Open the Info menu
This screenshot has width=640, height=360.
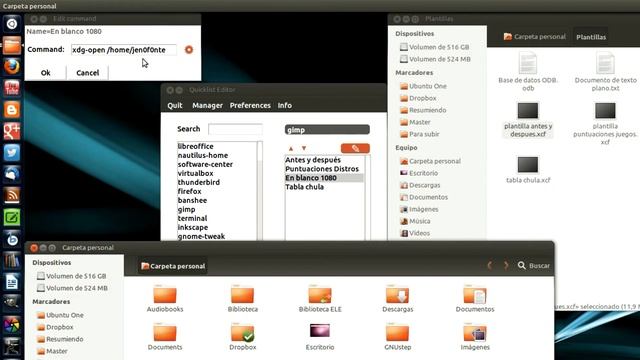click(x=284, y=105)
